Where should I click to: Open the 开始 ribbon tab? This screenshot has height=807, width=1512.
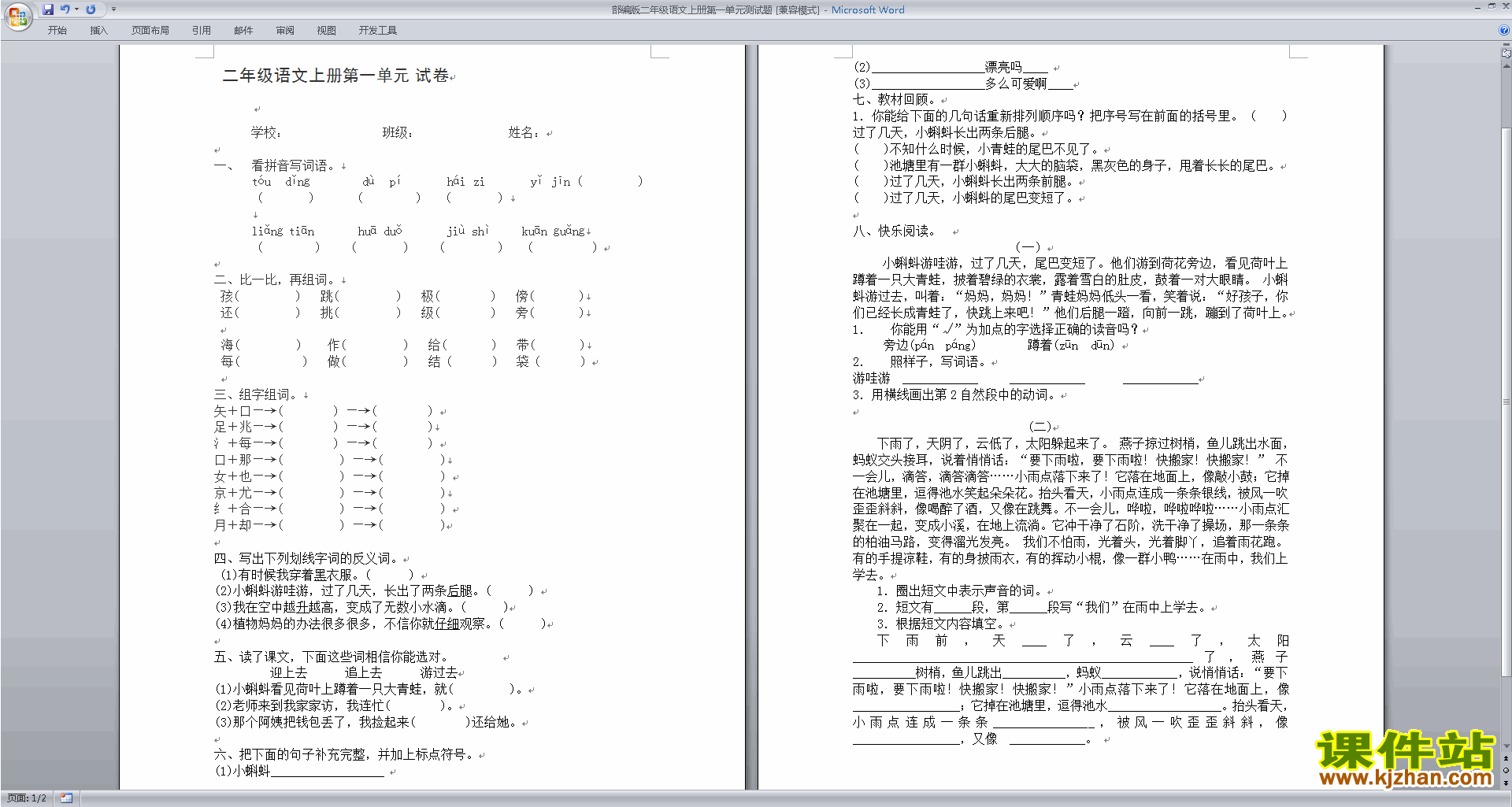point(57,31)
